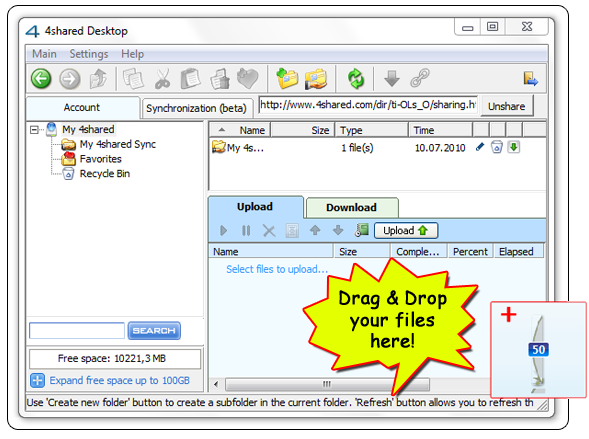Click the Upload button with green arrow
This screenshot has height=439, width=589.
coord(406,231)
